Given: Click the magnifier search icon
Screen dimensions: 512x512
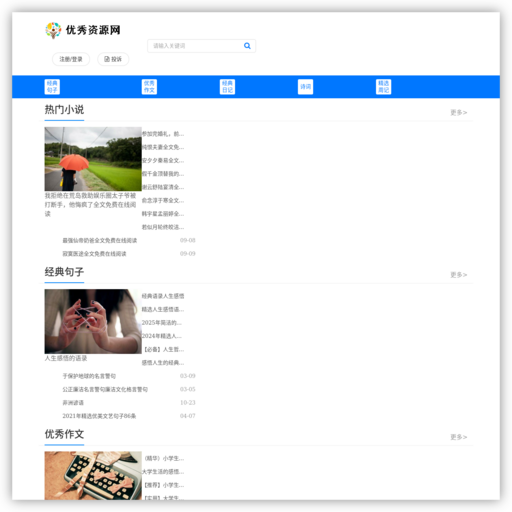Looking at the screenshot, I should [247, 46].
